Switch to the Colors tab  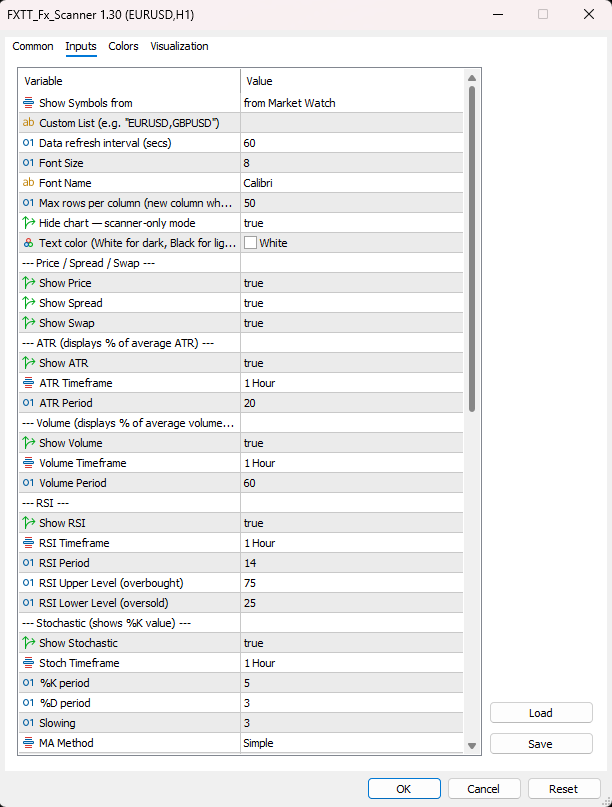(x=123, y=46)
